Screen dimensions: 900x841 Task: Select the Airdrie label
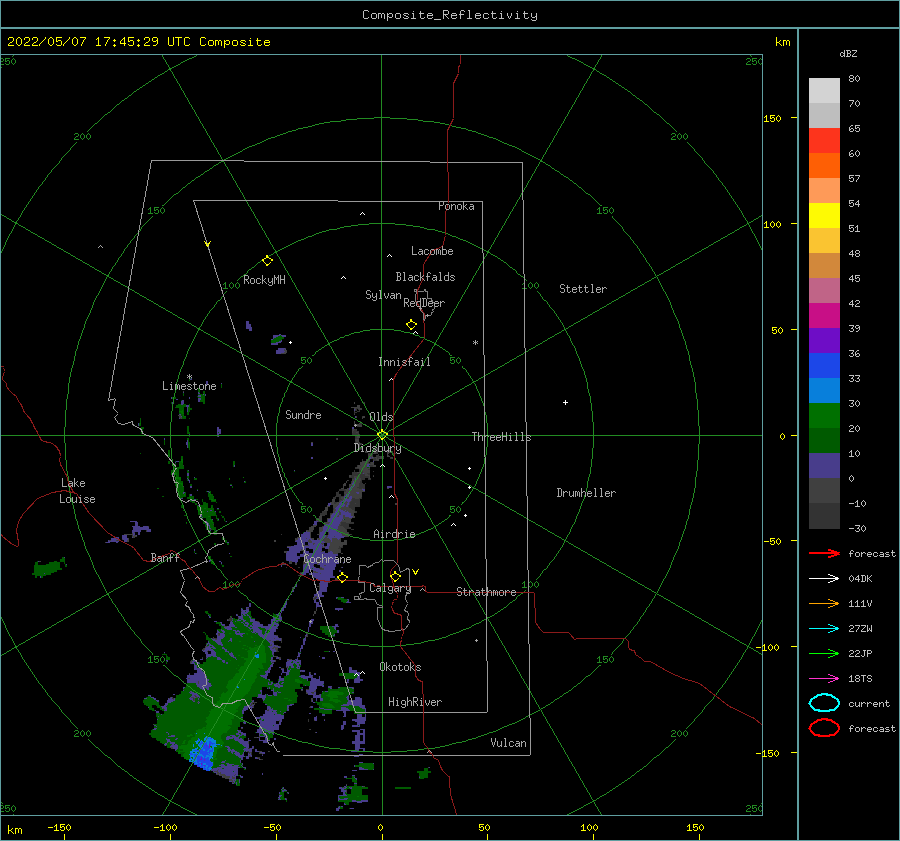point(394,534)
